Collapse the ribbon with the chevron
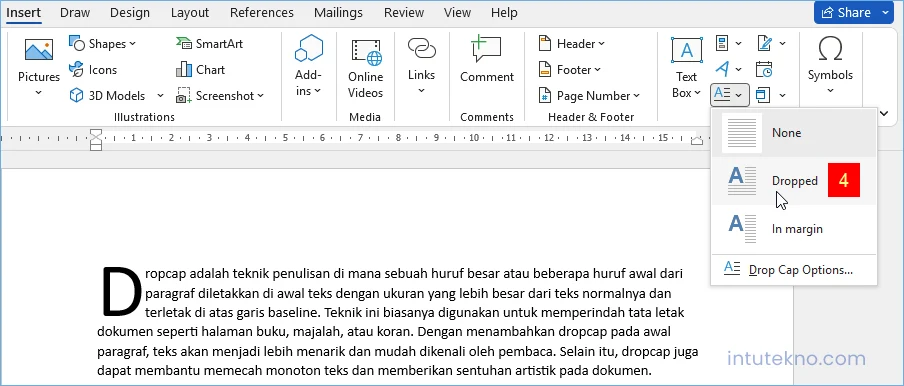The image size is (904, 386). (884, 114)
